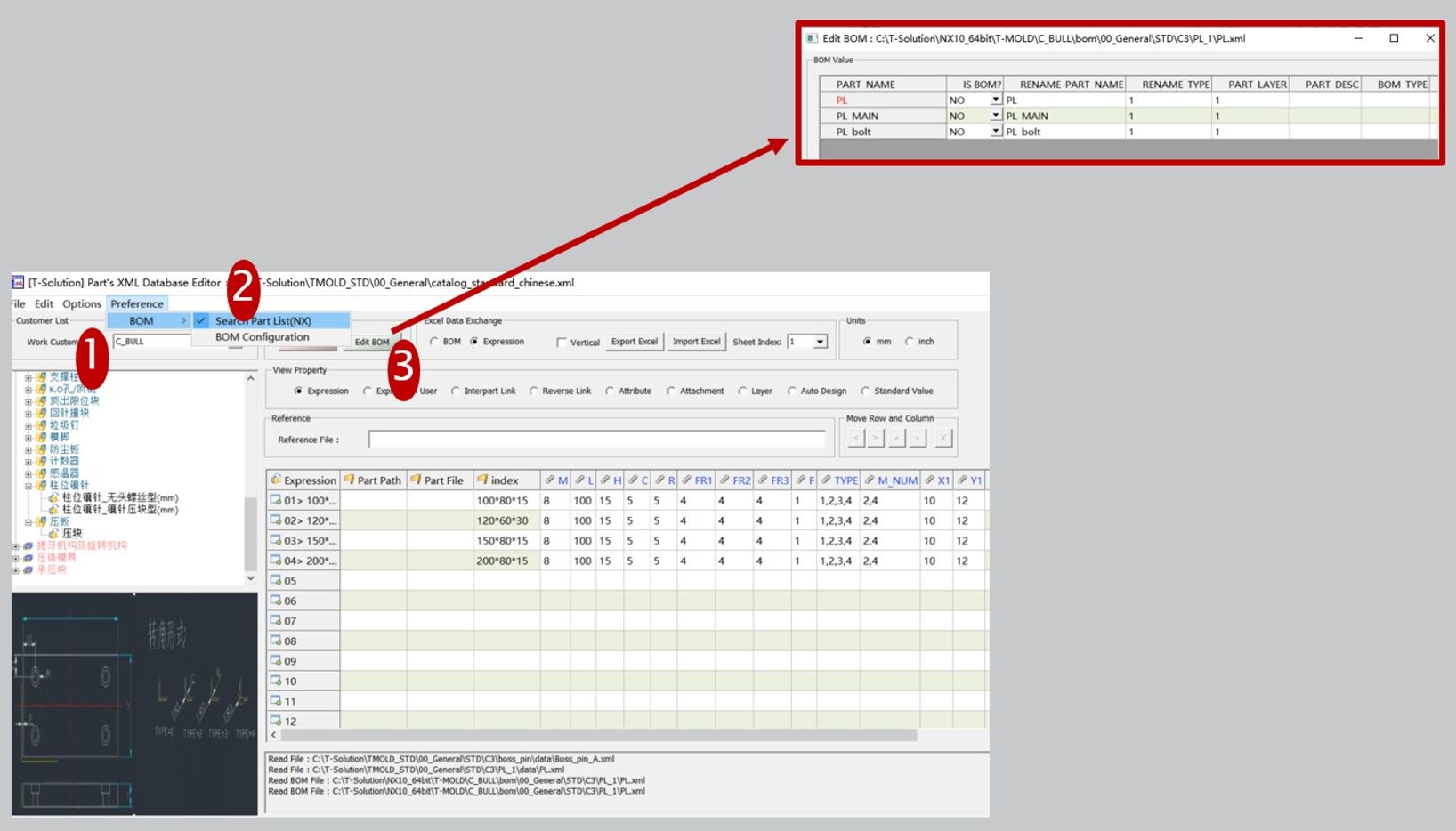Image resolution: width=1456 pixels, height=831 pixels.
Task: Click the Part File column header icon
Action: (416, 480)
